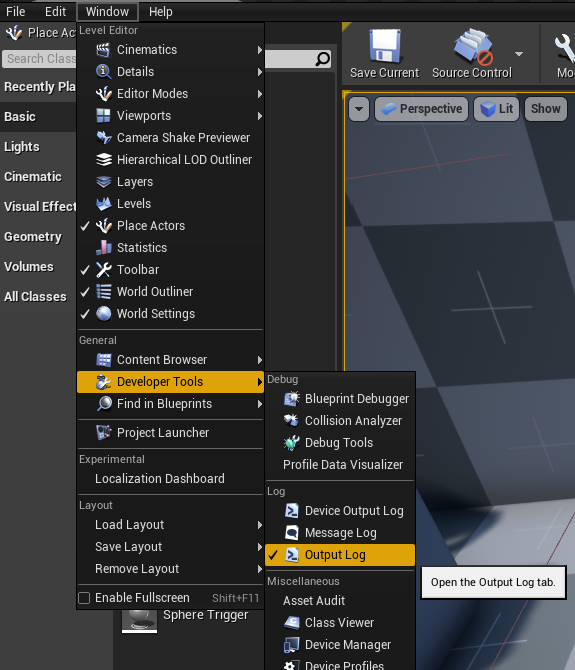Select the Recently Placed category
Image resolution: width=575 pixels, height=670 pixels.
pyautogui.click(x=38, y=87)
